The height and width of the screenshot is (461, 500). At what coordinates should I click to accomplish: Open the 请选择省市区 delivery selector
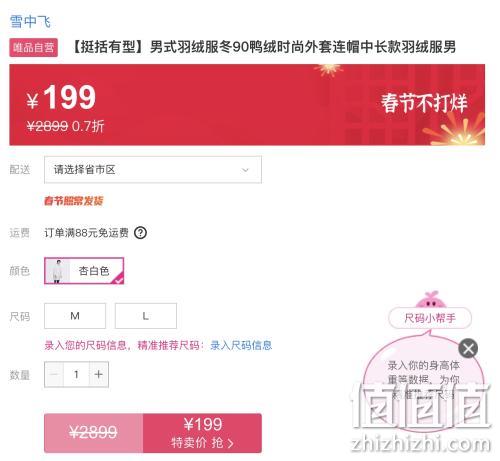pos(153,170)
